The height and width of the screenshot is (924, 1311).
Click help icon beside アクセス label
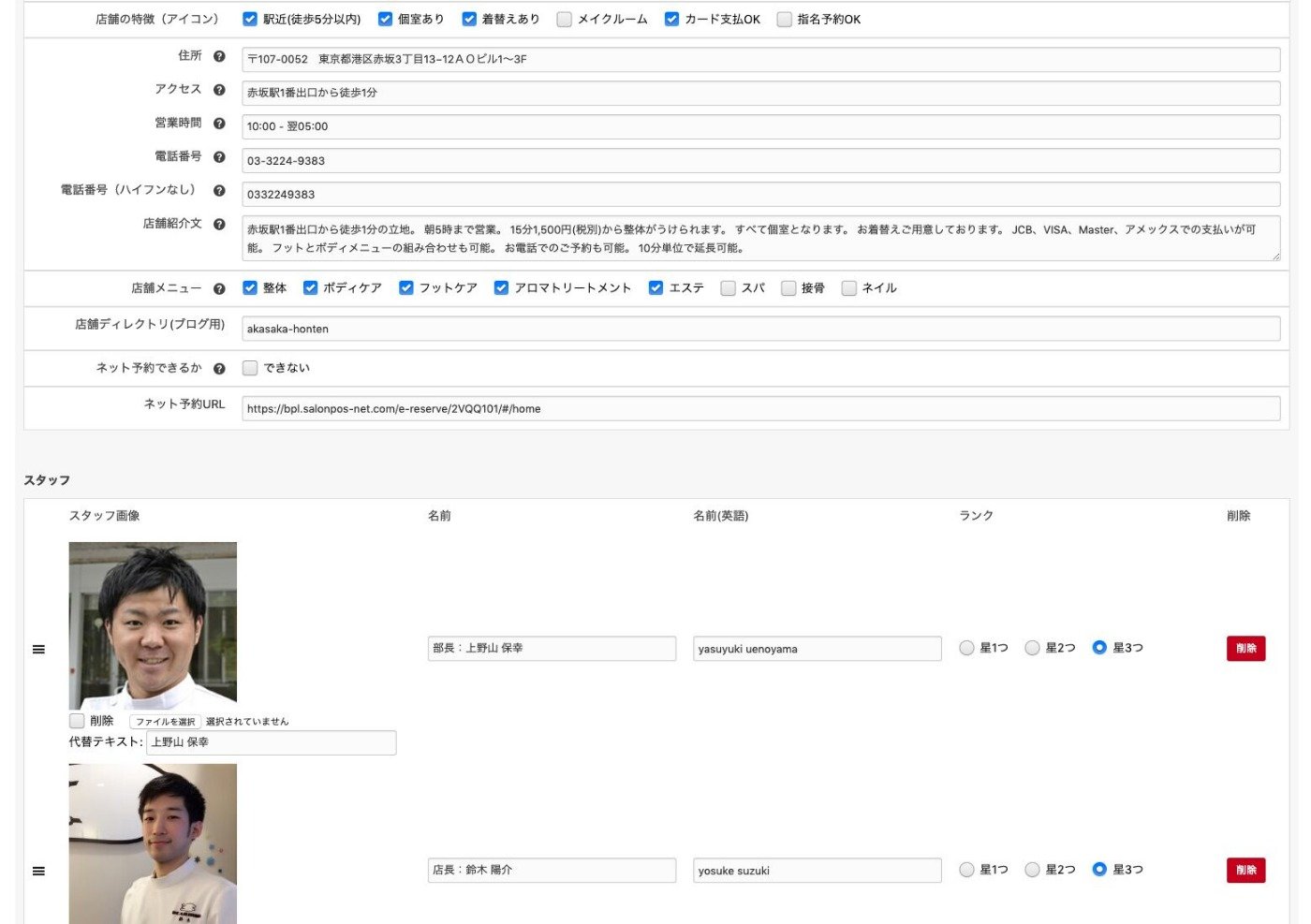point(219,90)
